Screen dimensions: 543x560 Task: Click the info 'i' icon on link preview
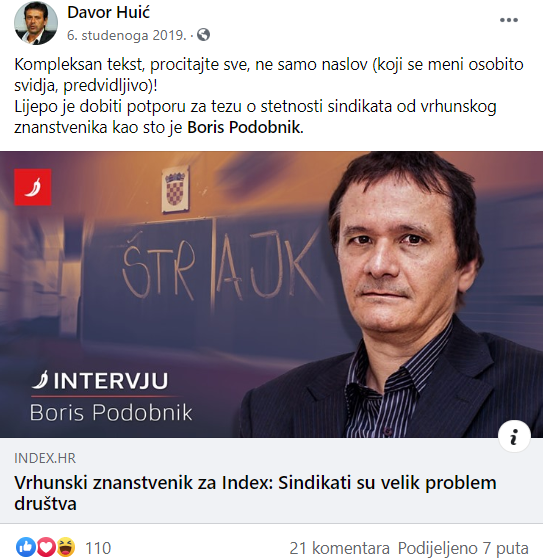(514, 436)
